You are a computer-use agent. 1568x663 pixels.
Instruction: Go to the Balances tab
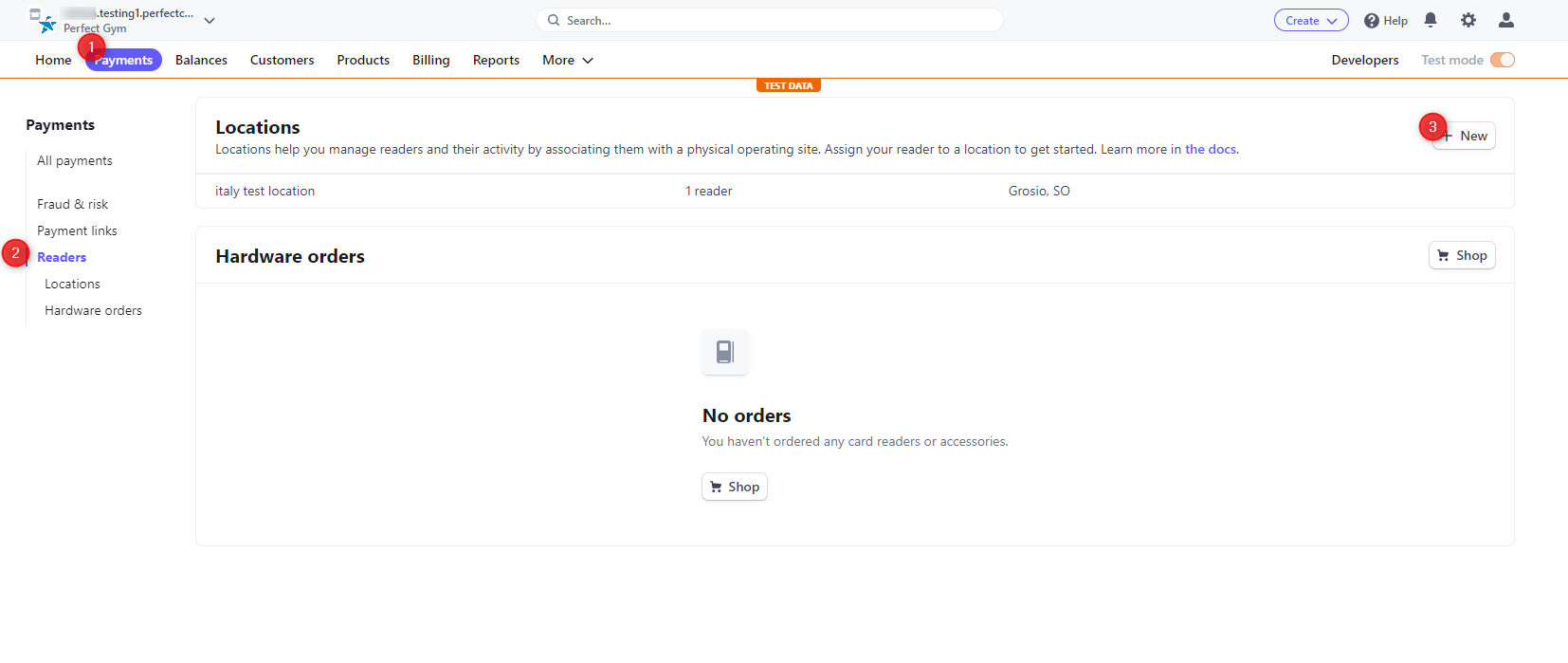click(201, 60)
